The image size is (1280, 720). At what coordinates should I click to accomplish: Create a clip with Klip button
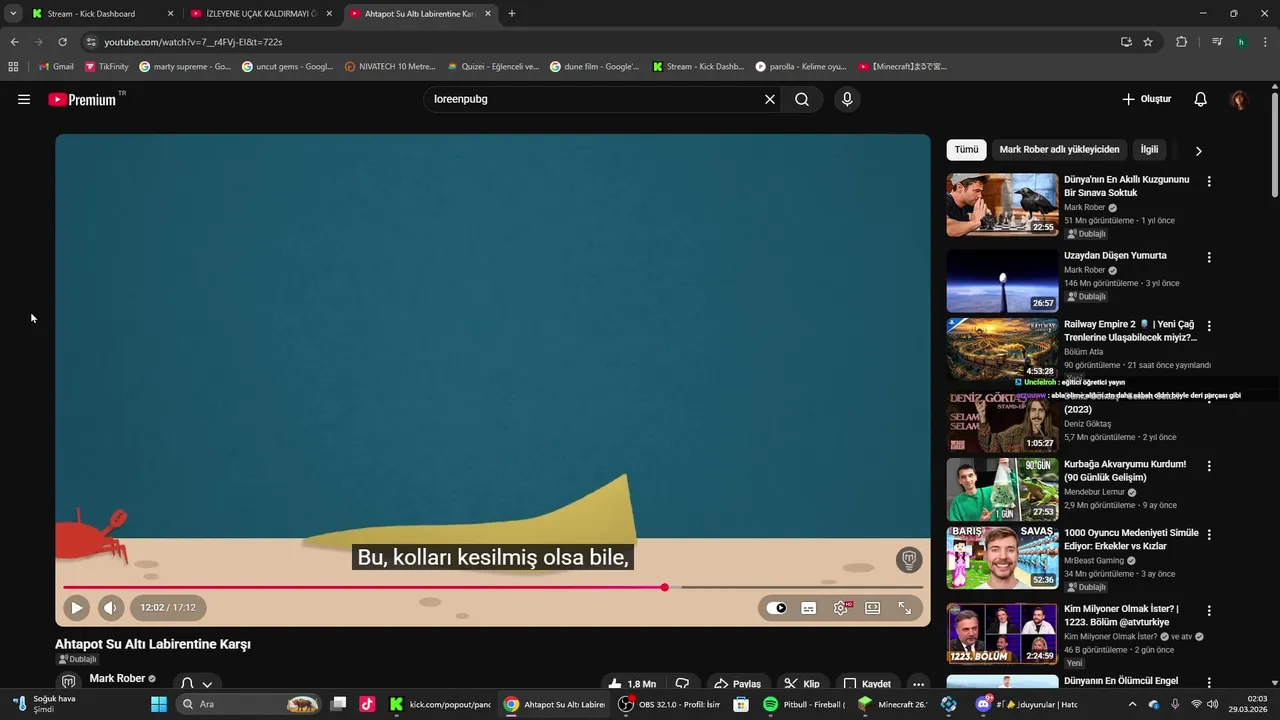point(801,684)
